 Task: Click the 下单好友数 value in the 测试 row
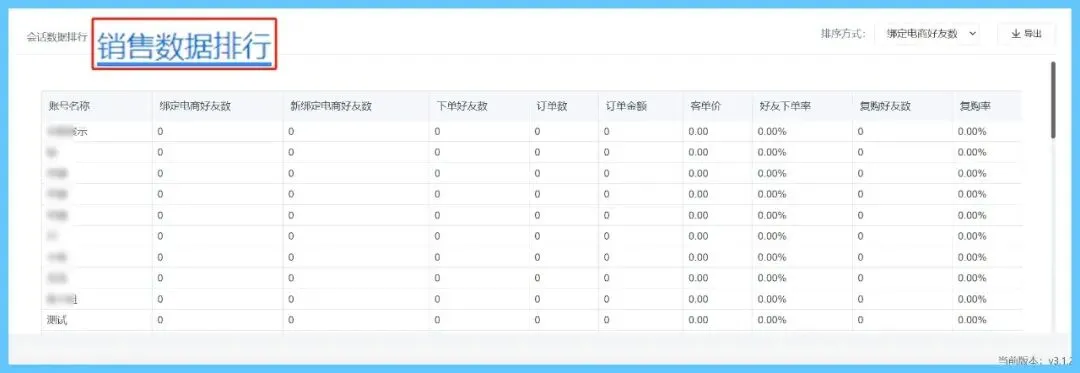coord(437,320)
